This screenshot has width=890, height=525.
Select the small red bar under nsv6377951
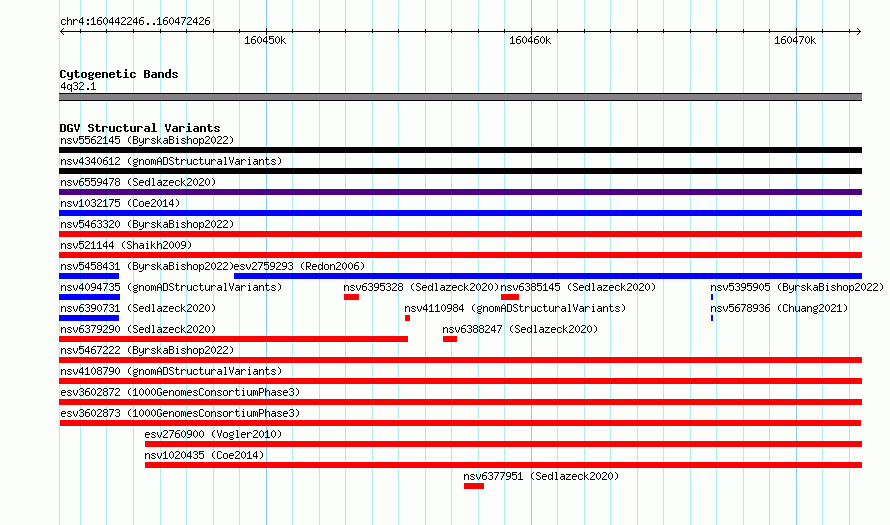(x=474, y=486)
